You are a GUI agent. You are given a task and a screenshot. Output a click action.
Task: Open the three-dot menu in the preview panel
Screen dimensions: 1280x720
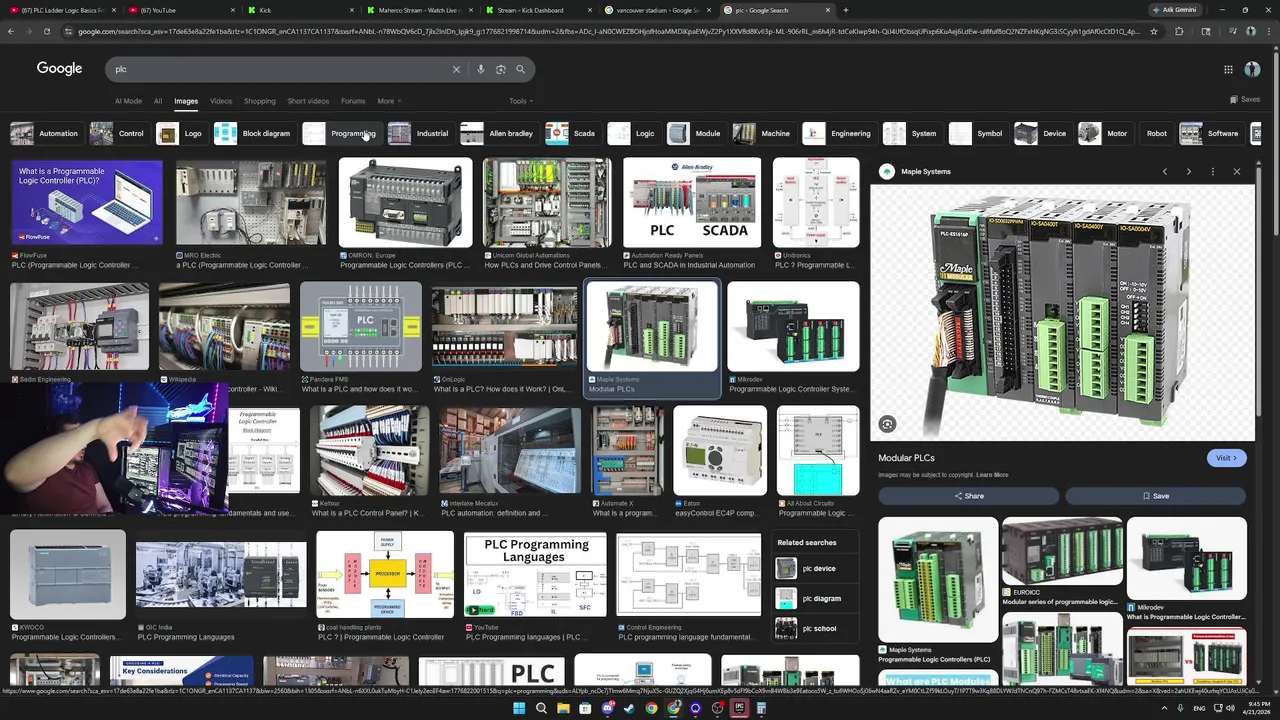[1213, 172]
